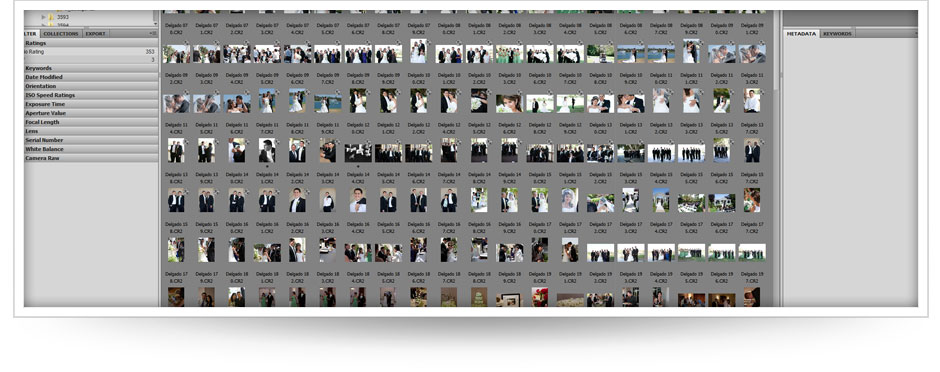Click Camera Raw badge on green bridesmaids thumbnail
The height and width of the screenshot is (372, 940).
521,44
